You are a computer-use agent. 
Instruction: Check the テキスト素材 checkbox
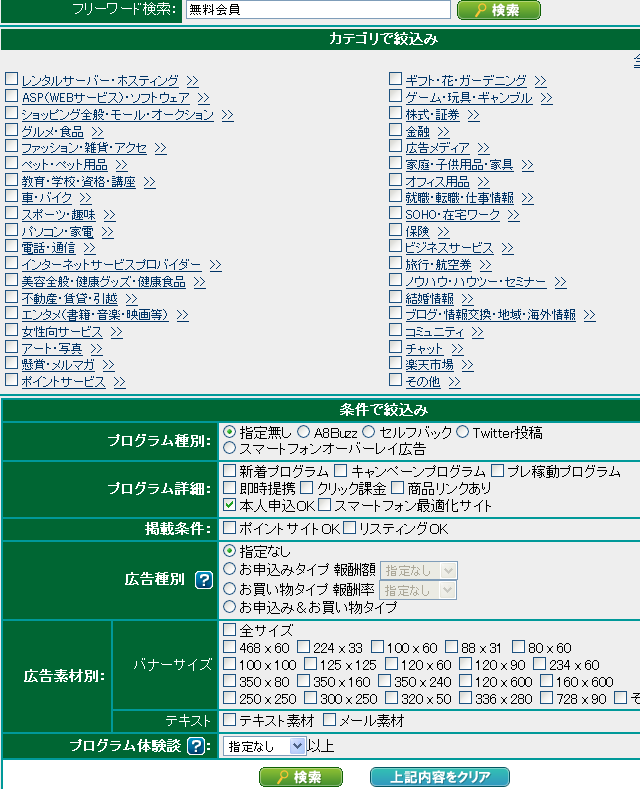[x=229, y=720]
